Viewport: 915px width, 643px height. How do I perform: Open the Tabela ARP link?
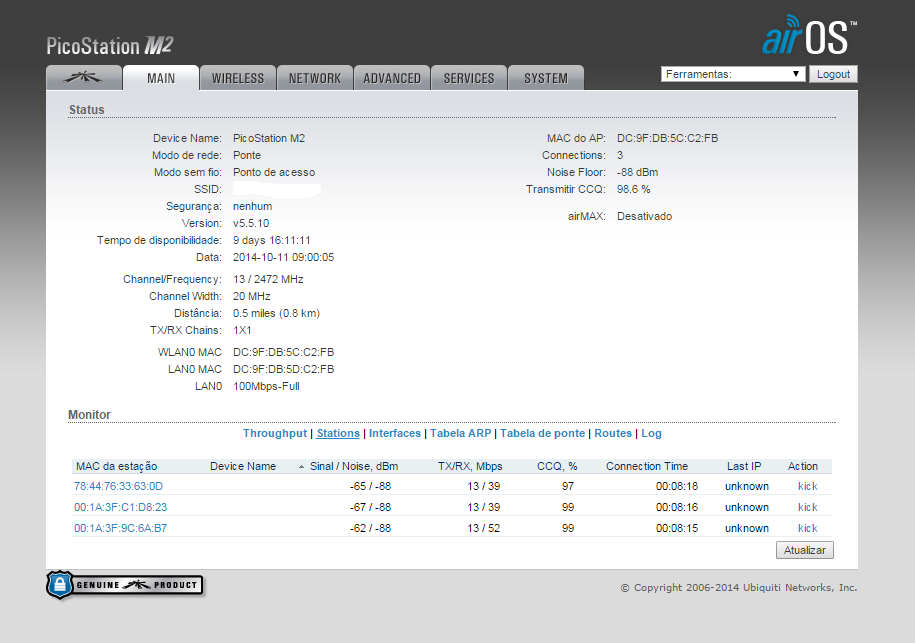460,434
